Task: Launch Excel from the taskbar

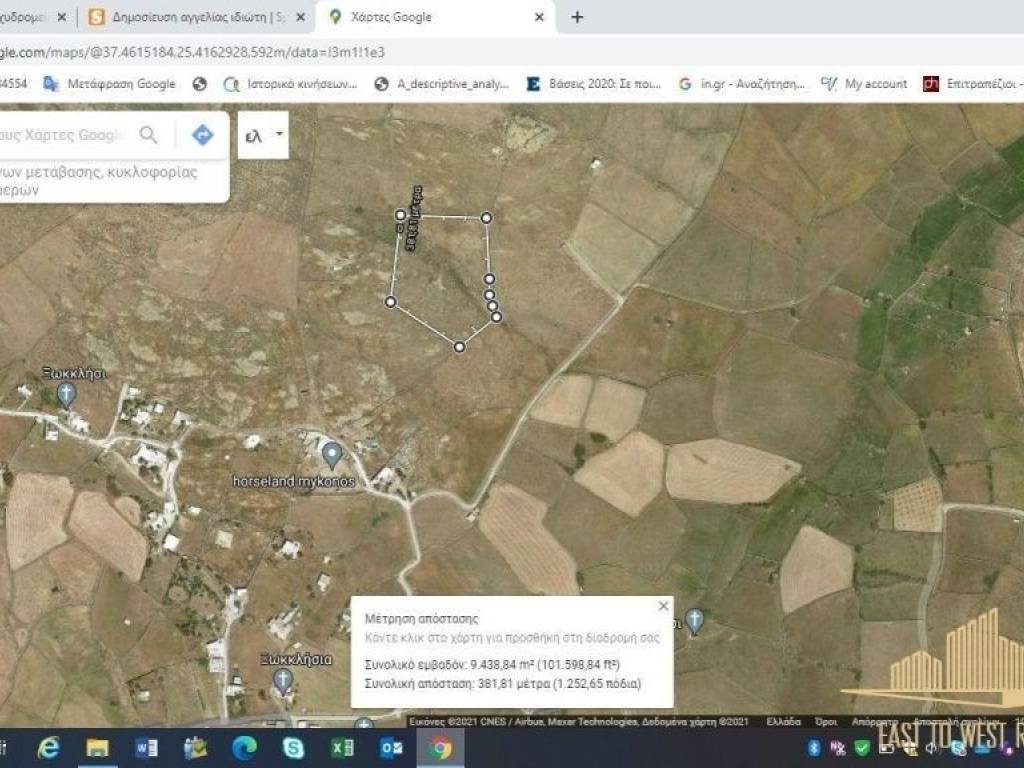Action: [x=342, y=747]
